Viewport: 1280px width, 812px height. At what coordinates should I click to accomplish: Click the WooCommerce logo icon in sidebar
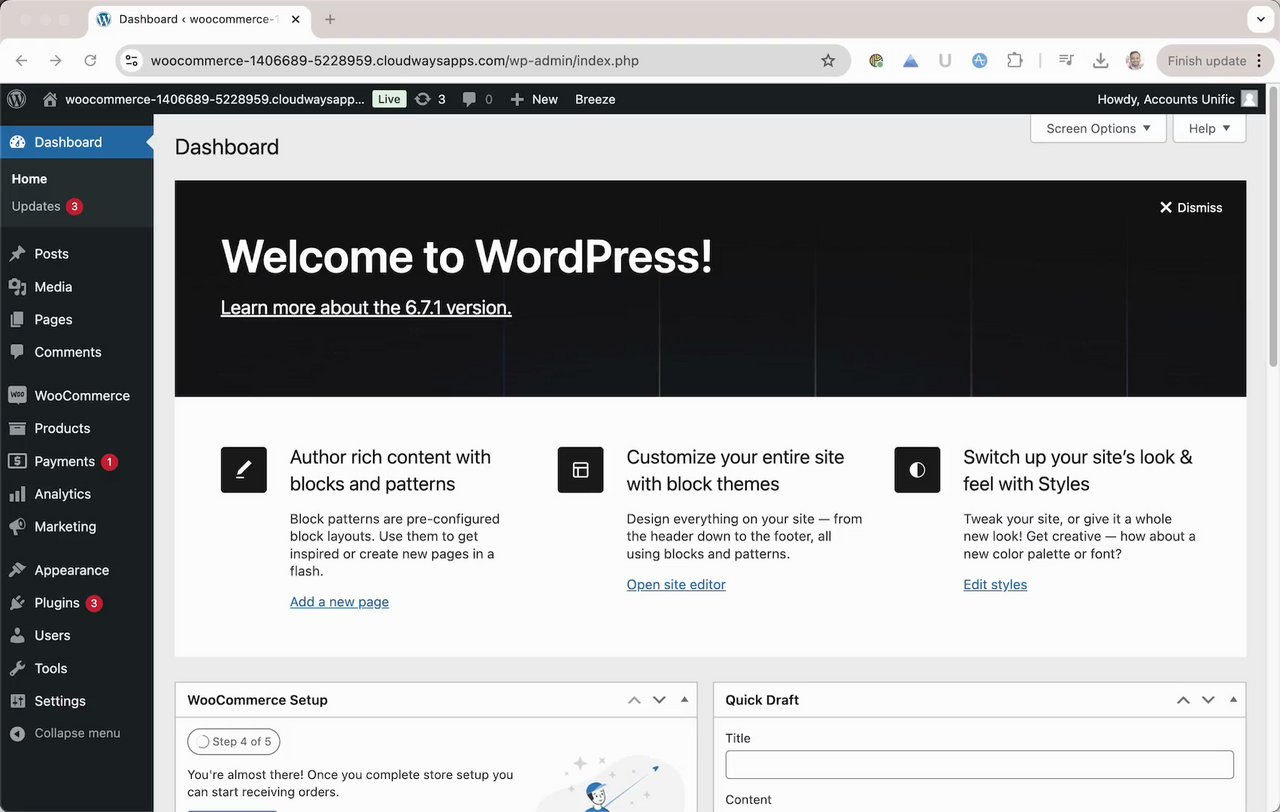click(17, 395)
